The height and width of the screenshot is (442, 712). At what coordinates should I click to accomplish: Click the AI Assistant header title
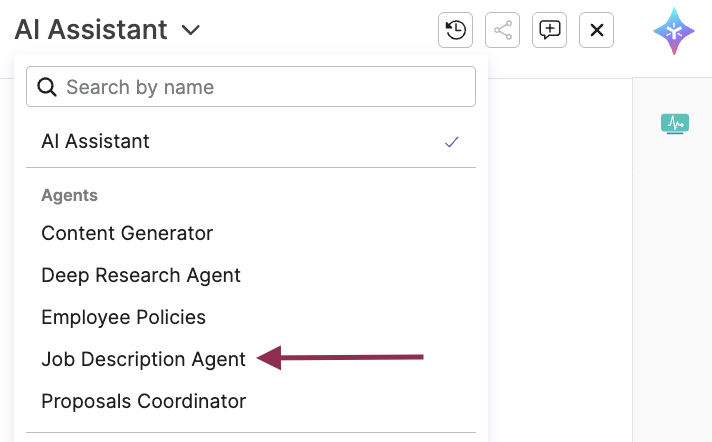pyautogui.click(x=91, y=30)
